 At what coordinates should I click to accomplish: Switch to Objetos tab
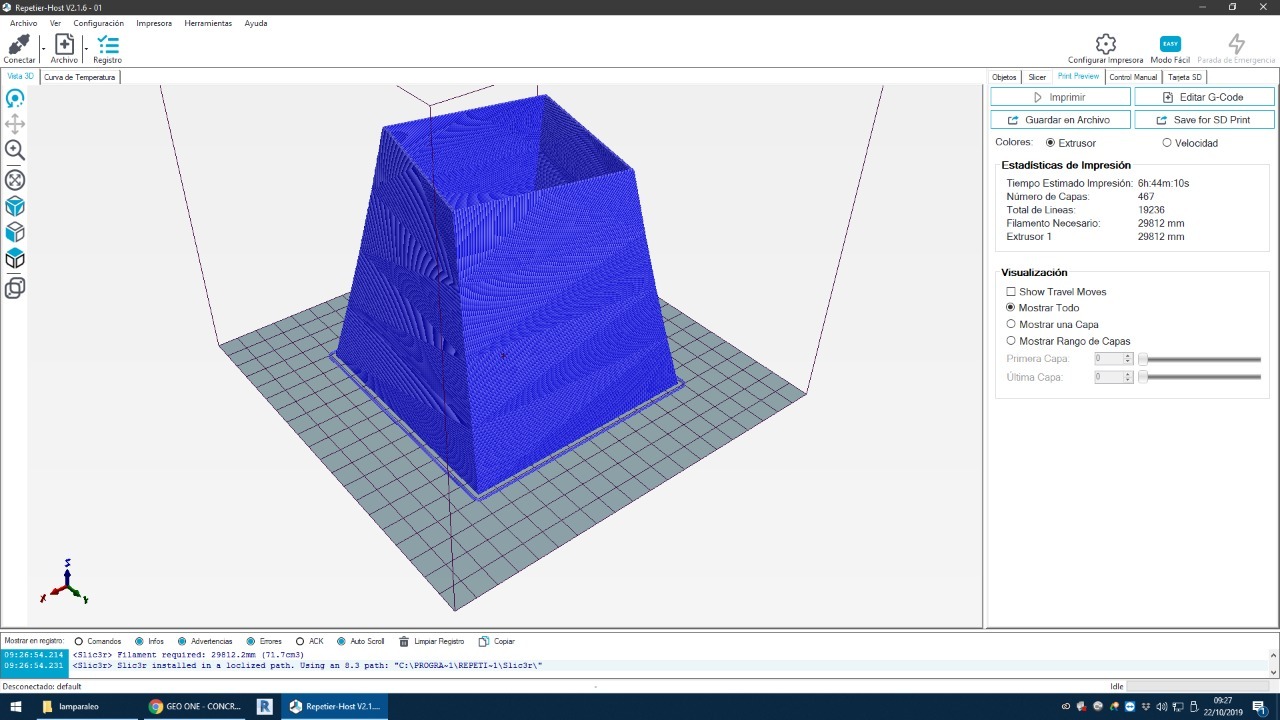(x=1004, y=77)
